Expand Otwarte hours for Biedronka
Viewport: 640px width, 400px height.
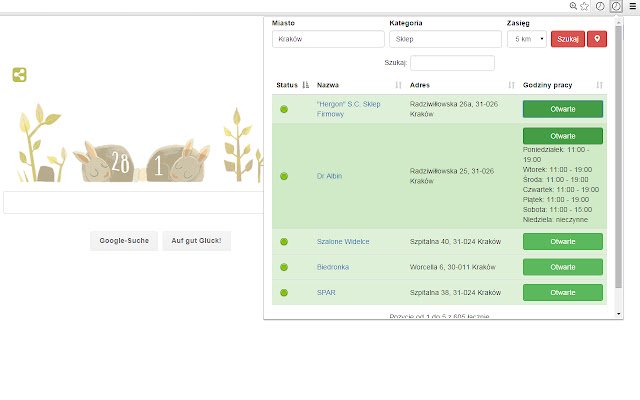coord(563,267)
